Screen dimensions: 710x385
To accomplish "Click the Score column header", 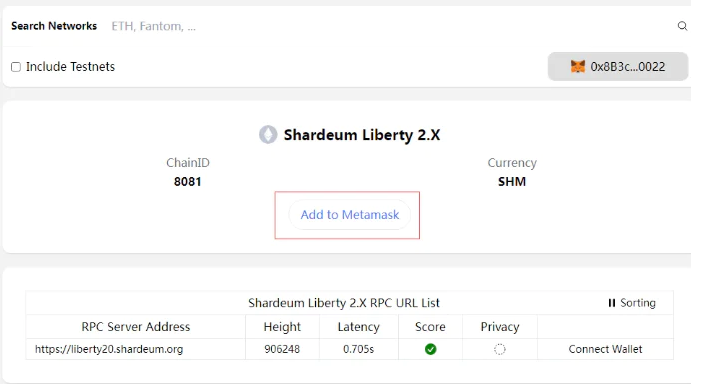I will pos(430,327).
